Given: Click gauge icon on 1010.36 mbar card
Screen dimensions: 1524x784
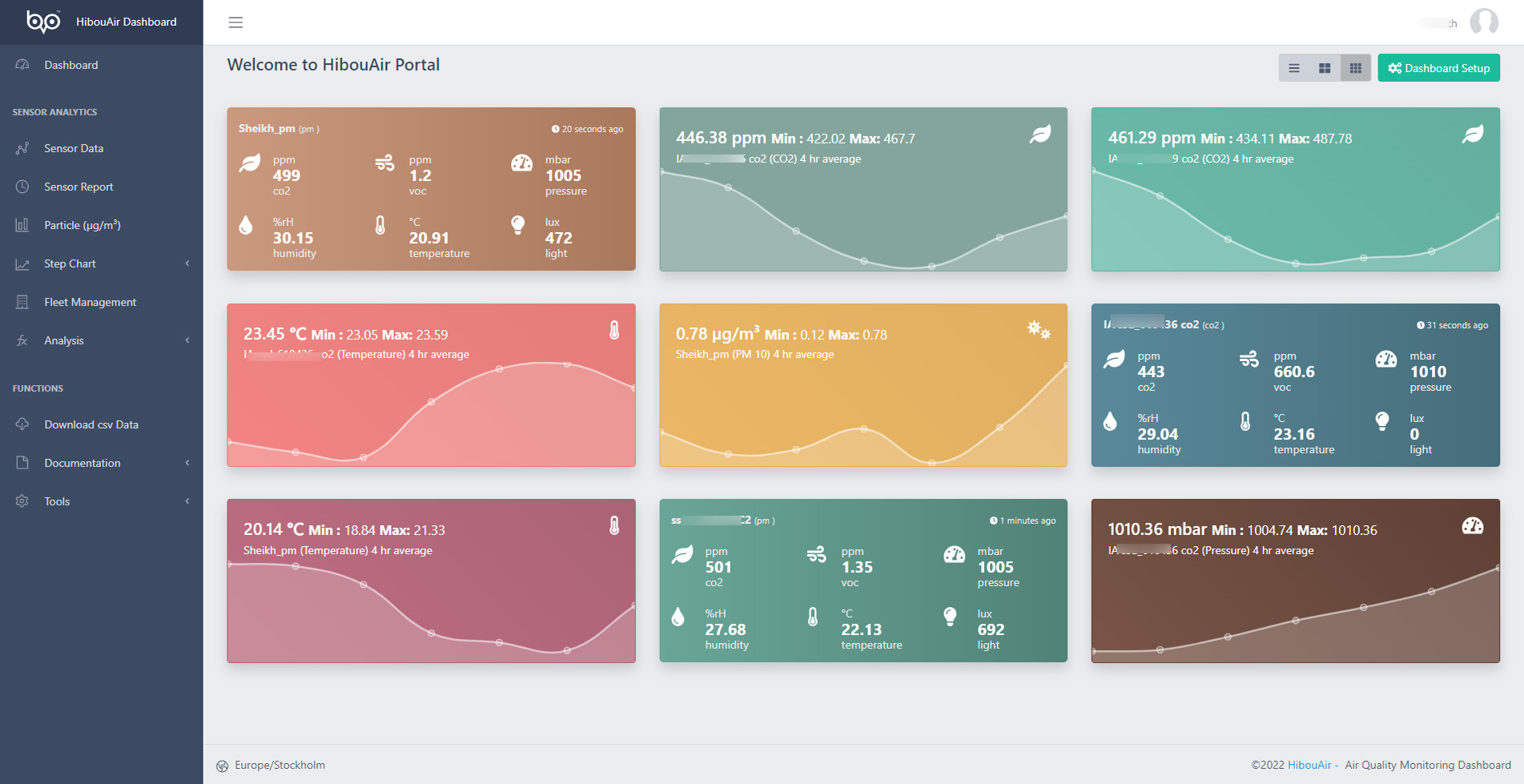Looking at the screenshot, I should coord(1473,525).
